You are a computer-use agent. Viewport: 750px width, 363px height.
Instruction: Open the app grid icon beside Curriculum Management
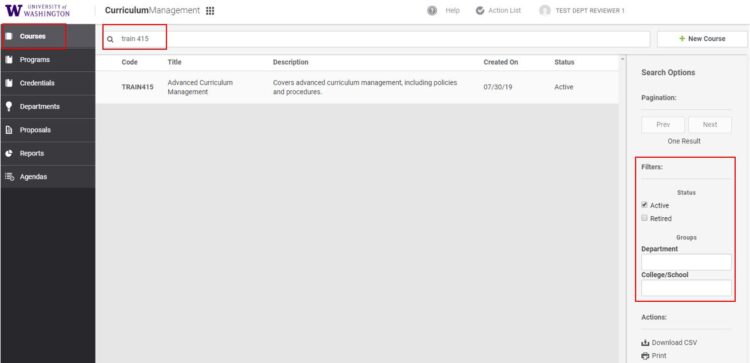point(210,11)
